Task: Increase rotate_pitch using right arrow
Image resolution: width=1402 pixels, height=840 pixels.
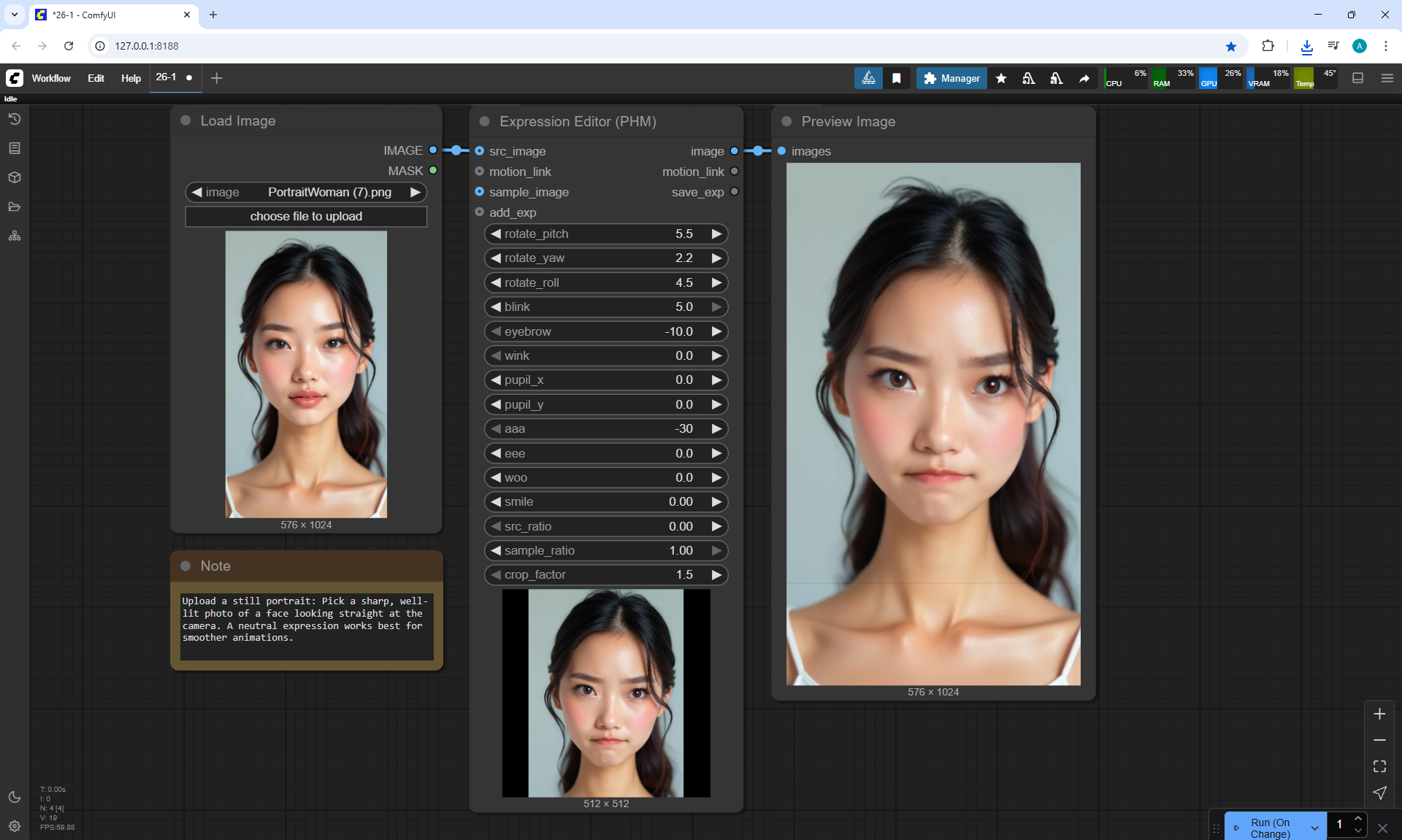Action: pos(716,234)
